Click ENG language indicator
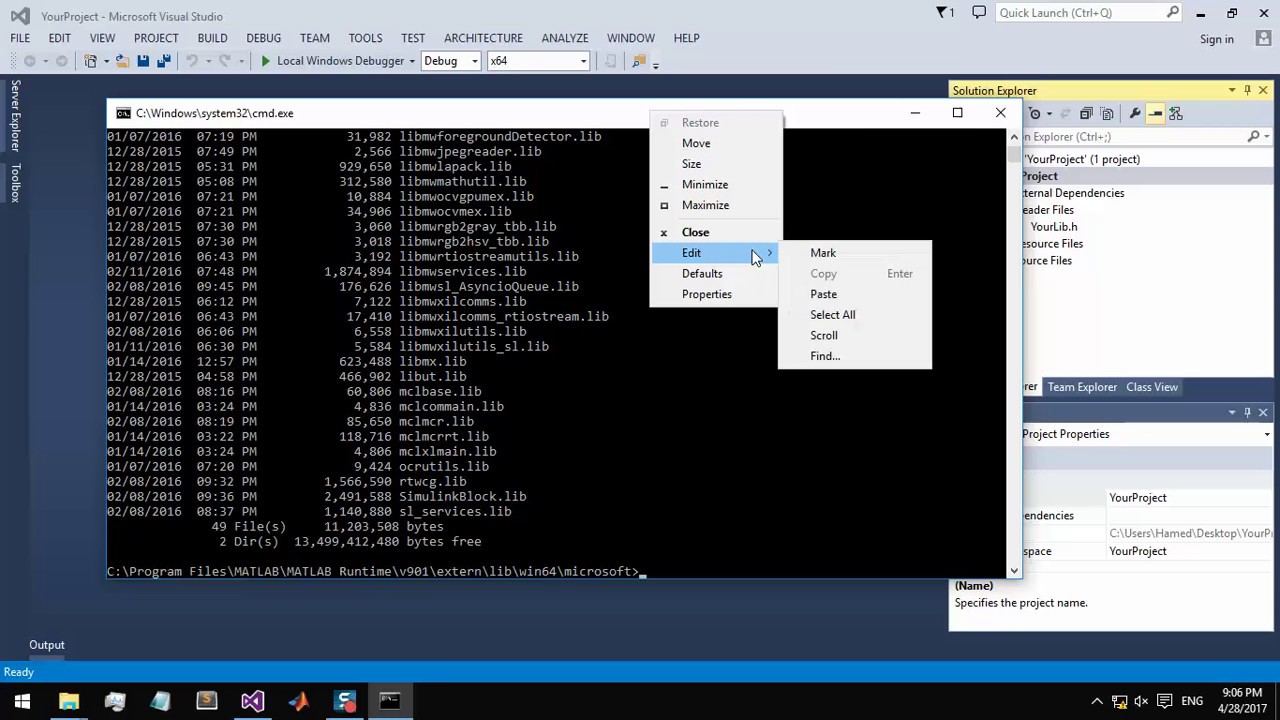Screen dimensions: 1280x720 (1192, 701)
